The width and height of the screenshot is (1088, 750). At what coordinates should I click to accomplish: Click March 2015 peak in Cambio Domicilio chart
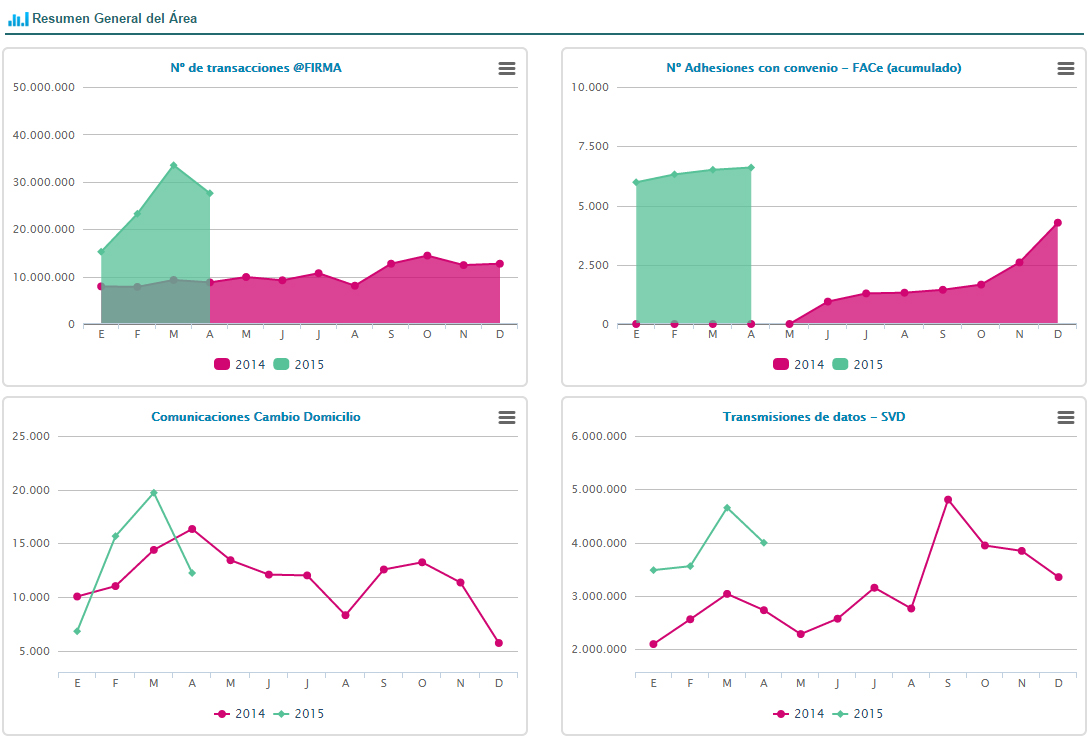[x=153, y=493]
